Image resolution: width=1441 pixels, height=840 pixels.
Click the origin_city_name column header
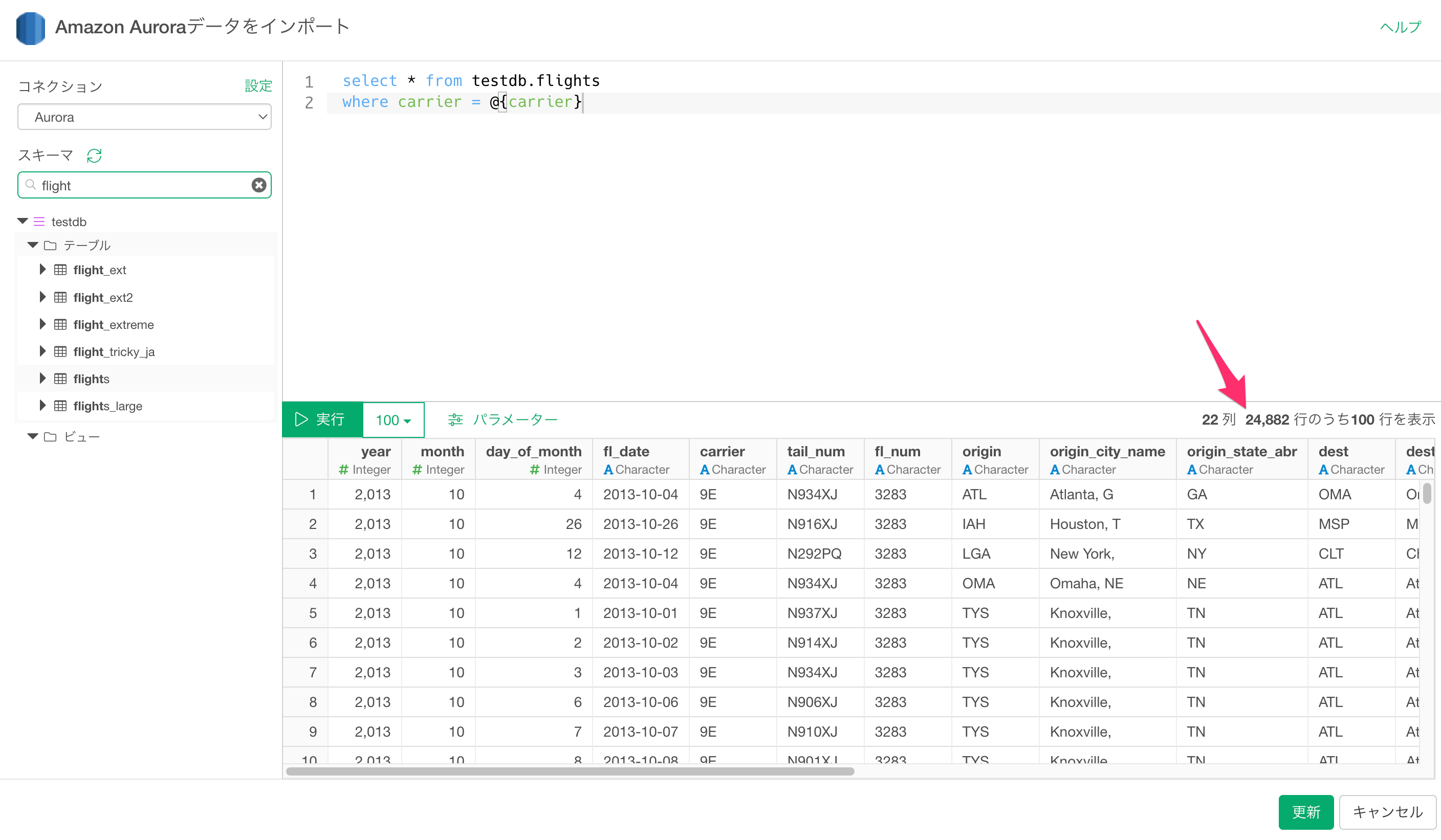pos(1108,459)
